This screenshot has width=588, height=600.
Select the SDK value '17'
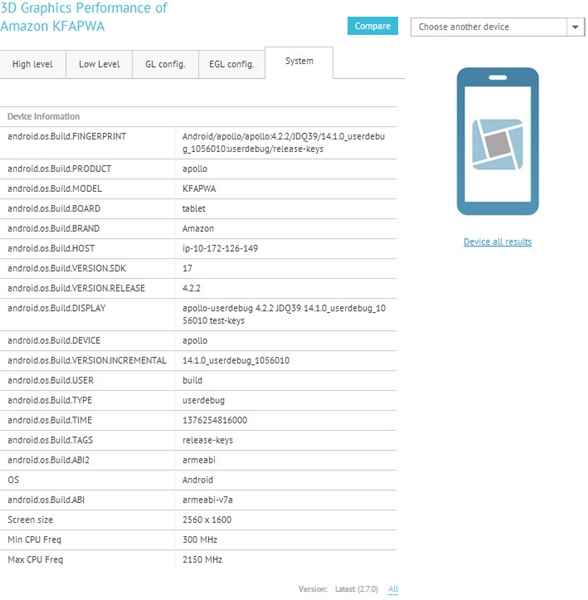(x=187, y=268)
